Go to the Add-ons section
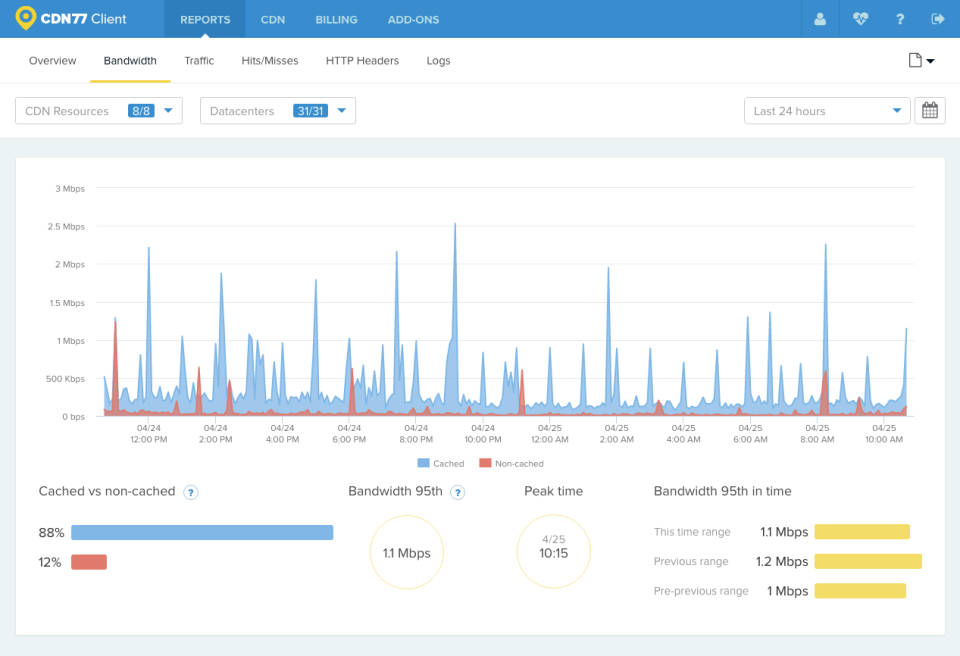This screenshot has height=656, width=960. pyautogui.click(x=413, y=19)
